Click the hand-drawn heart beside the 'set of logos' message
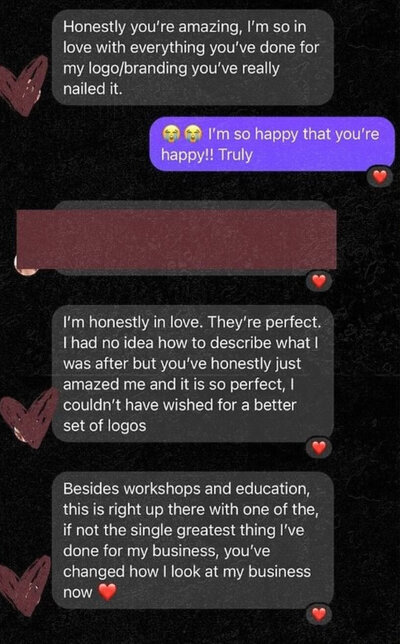Screen dimensions: 400x644 [28, 418]
